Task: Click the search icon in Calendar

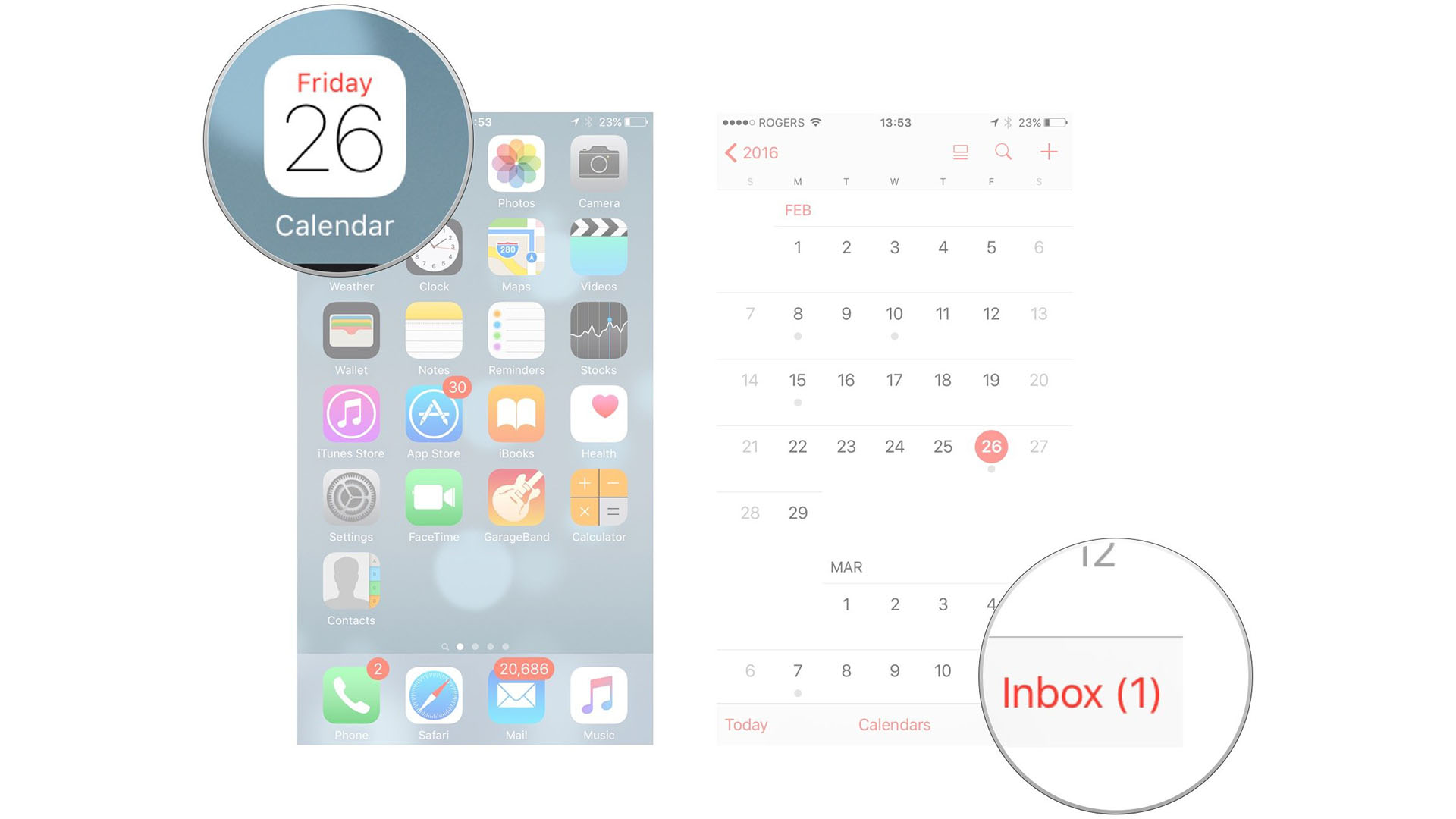Action: (x=1004, y=152)
